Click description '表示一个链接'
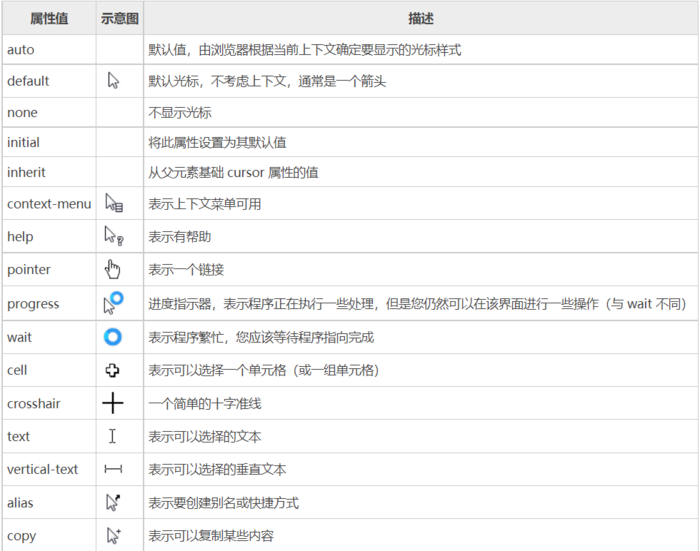Viewport: 700px width, 551px height. 186,270
